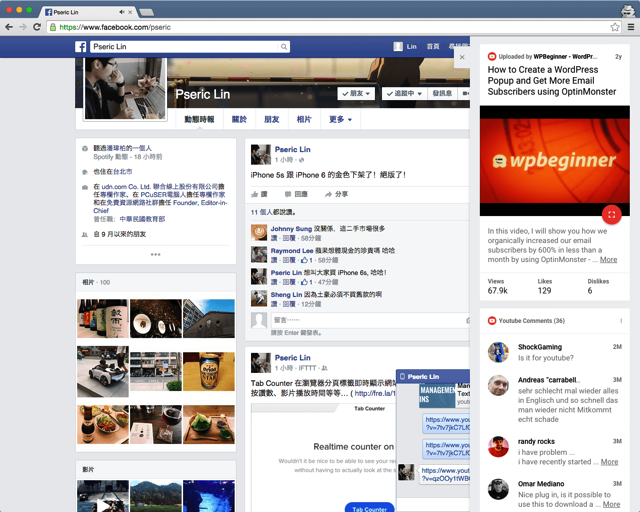Open the Friends (朋友) dropdown button
Screen dimensions: 640x512
point(356,93)
